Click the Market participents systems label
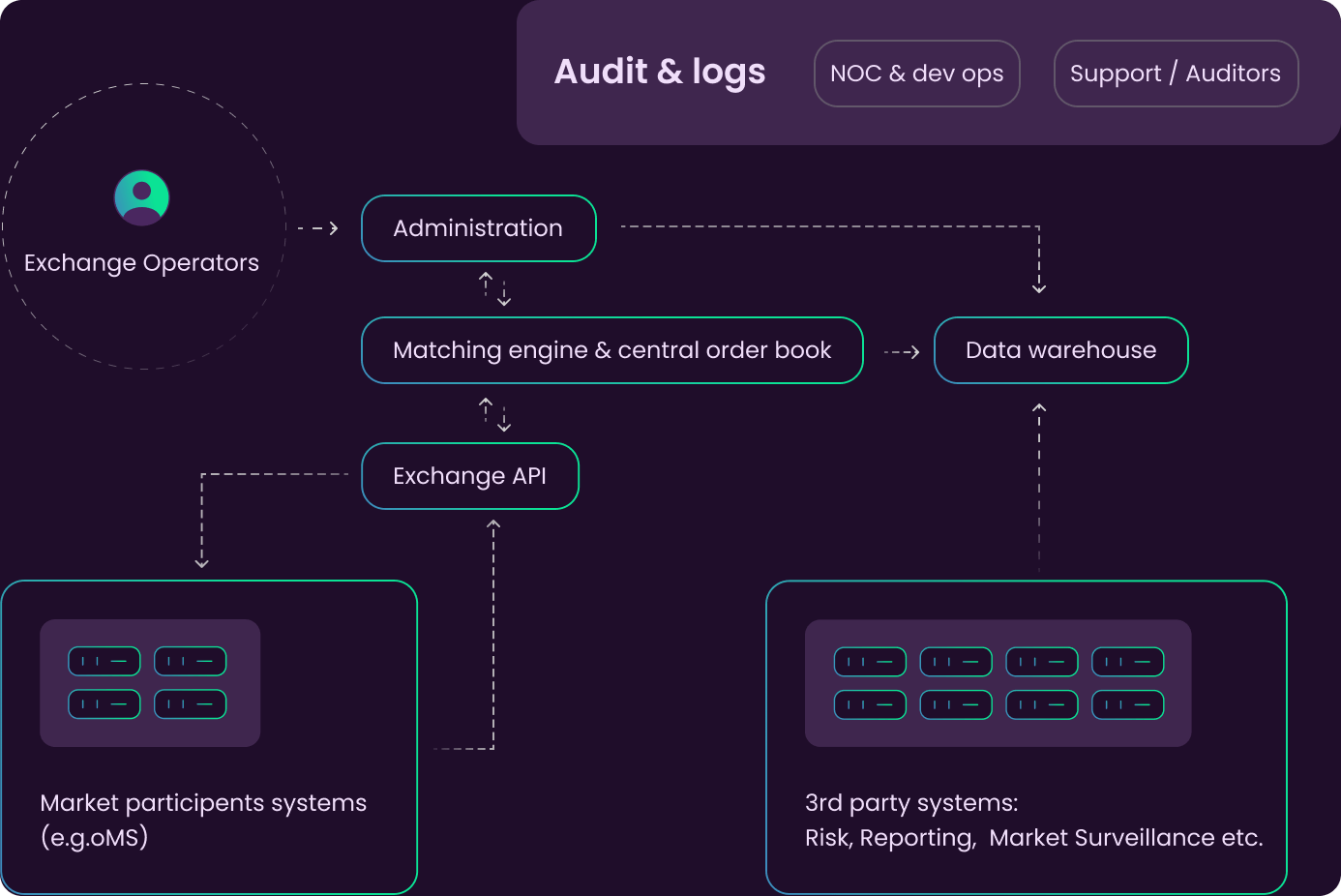The width and height of the screenshot is (1341, 896). click(x=203, y=803)
